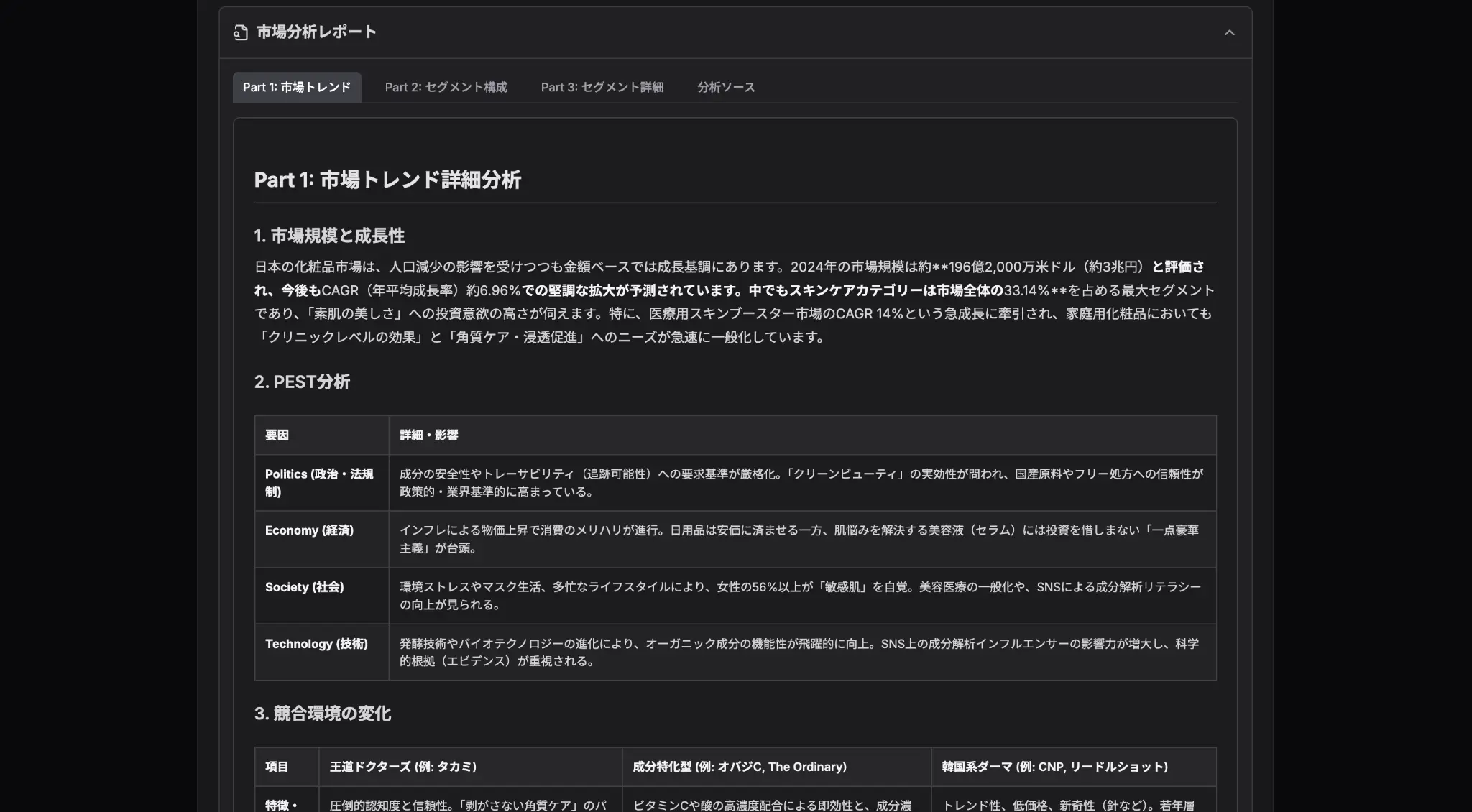Click the detail cell mentioning 敏感肌 awareness
Image resolution: width=1472 pixels, height=812 pixels.
click(802, 596)
